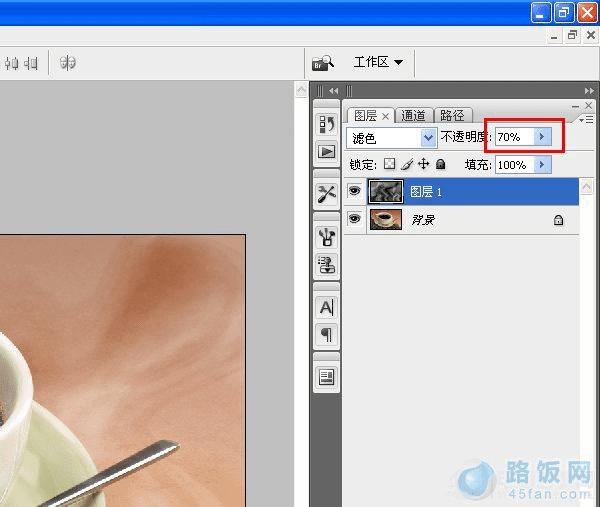Toggle lock image pixels brush icon
This screenshot has width=600, height=507.
[x=407, y=164]
